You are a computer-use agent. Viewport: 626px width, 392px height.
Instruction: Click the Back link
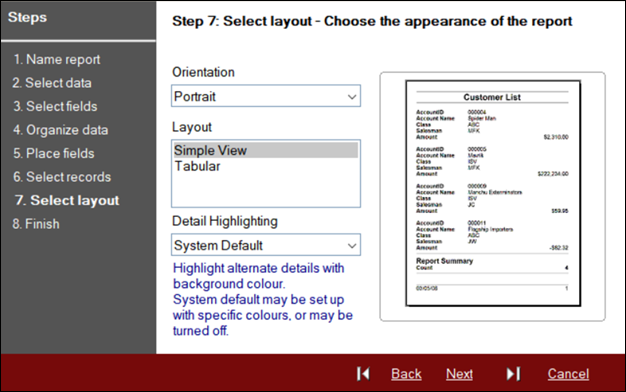coord(406,374)
